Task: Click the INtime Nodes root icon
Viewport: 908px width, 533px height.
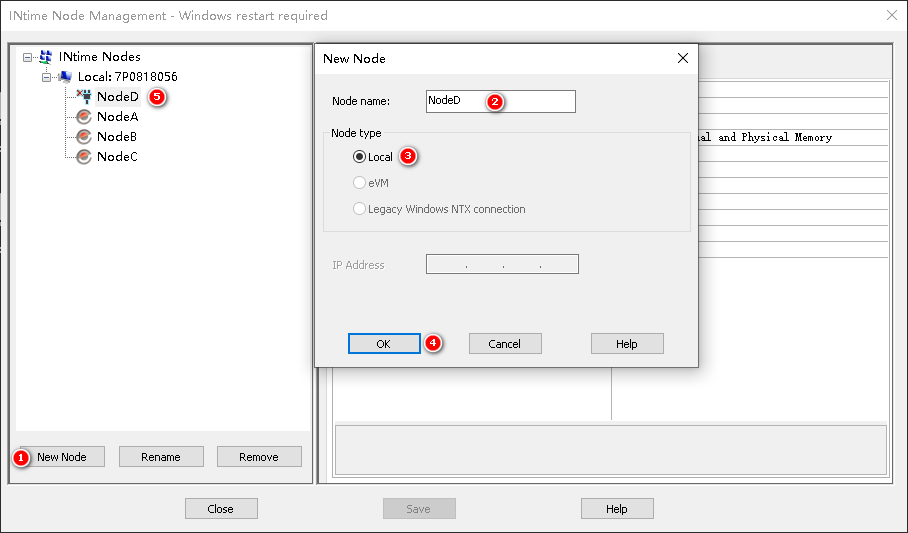Action: pos(46,57)
